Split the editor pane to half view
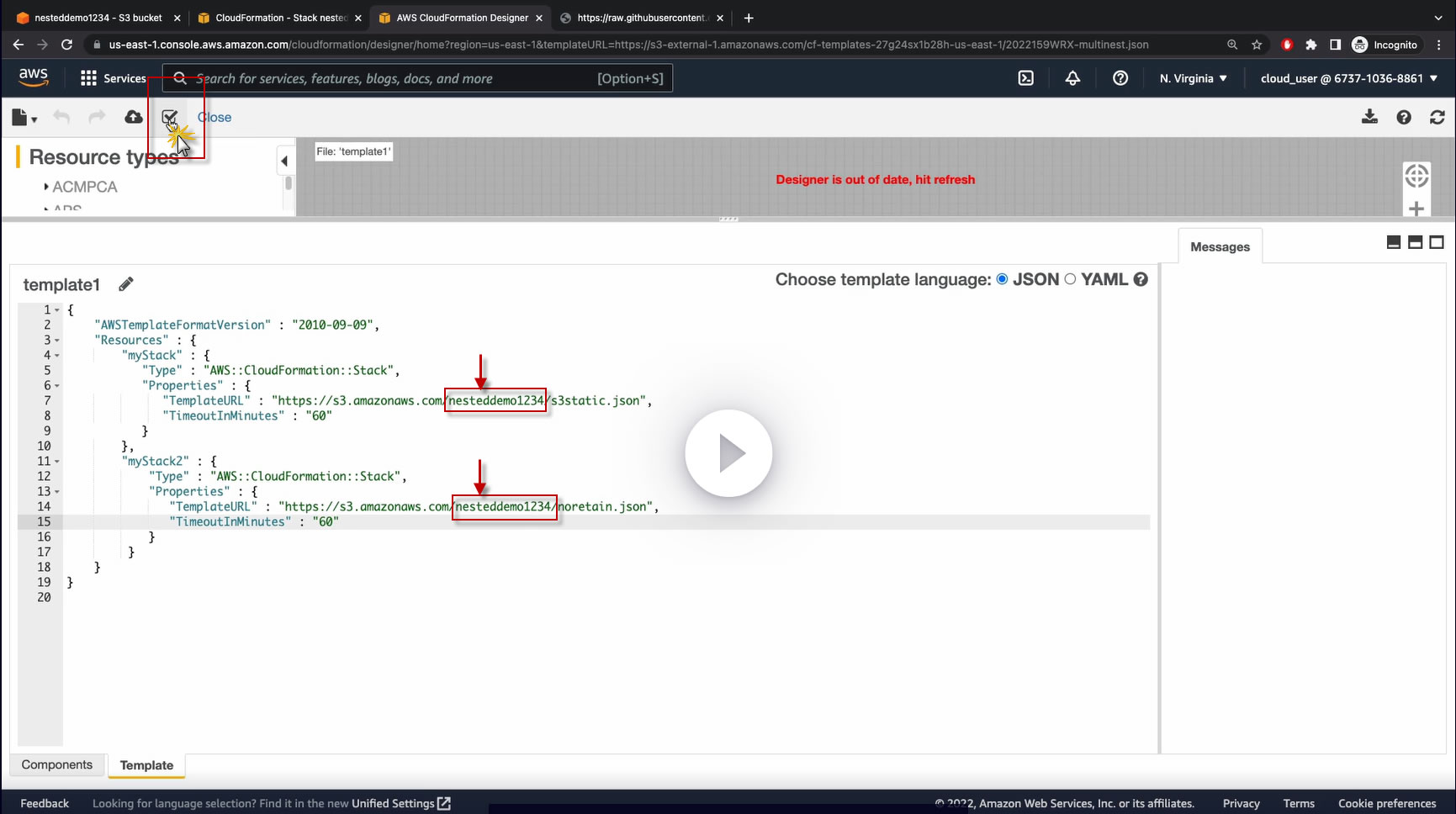 point(1416,242)
